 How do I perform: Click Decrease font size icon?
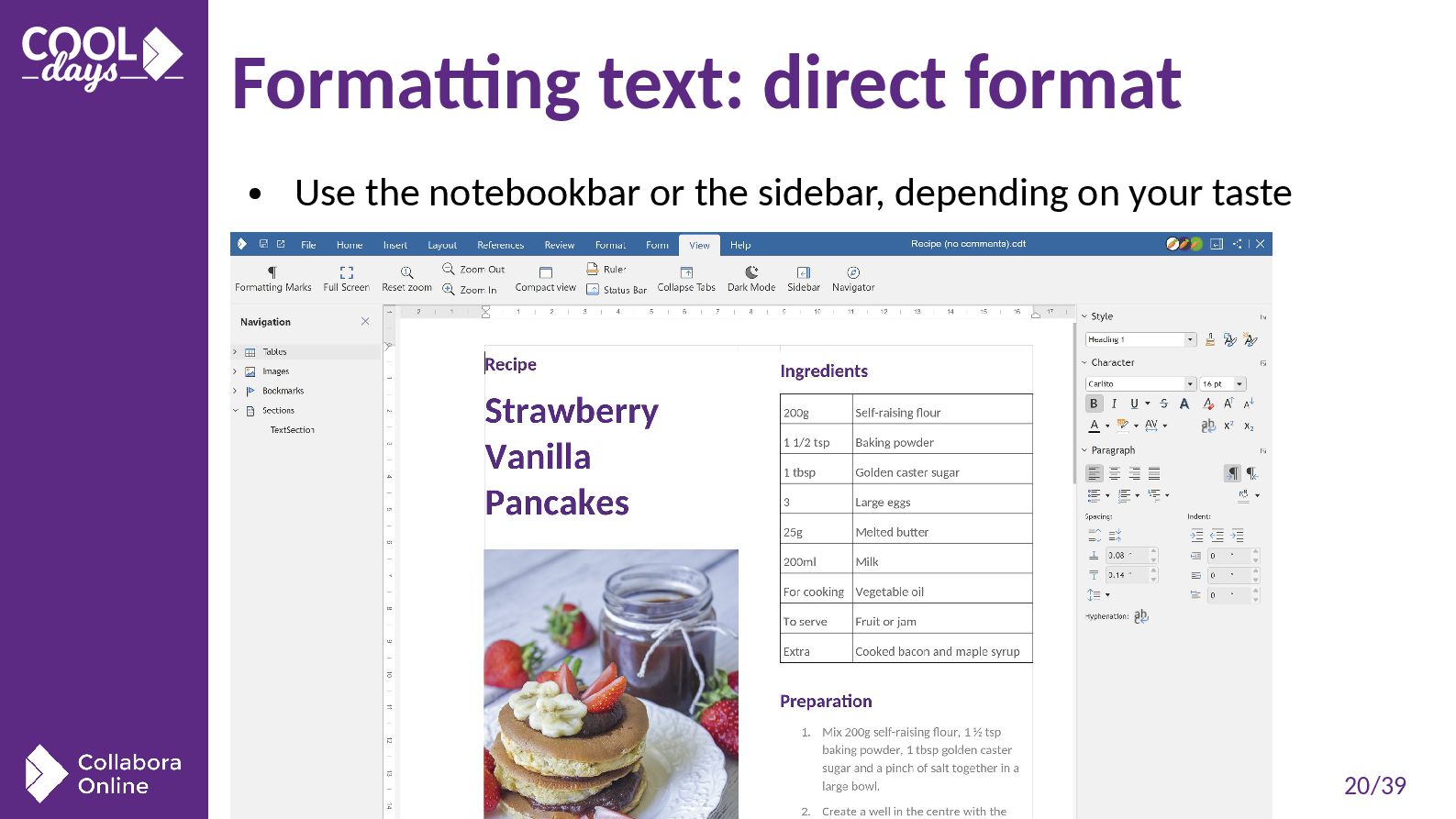(x=1249, y=404)
